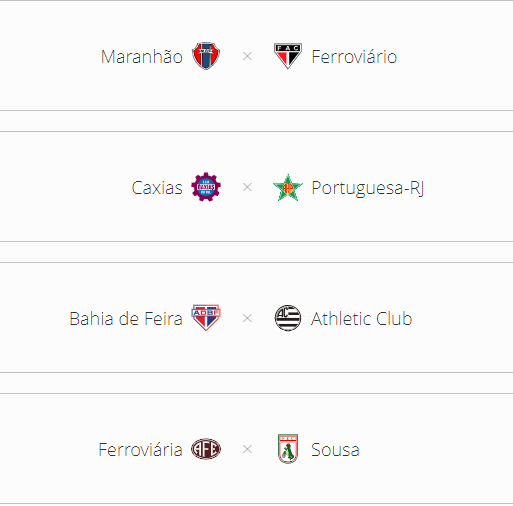Click the Ferroviário FAC shield crest

288,56
